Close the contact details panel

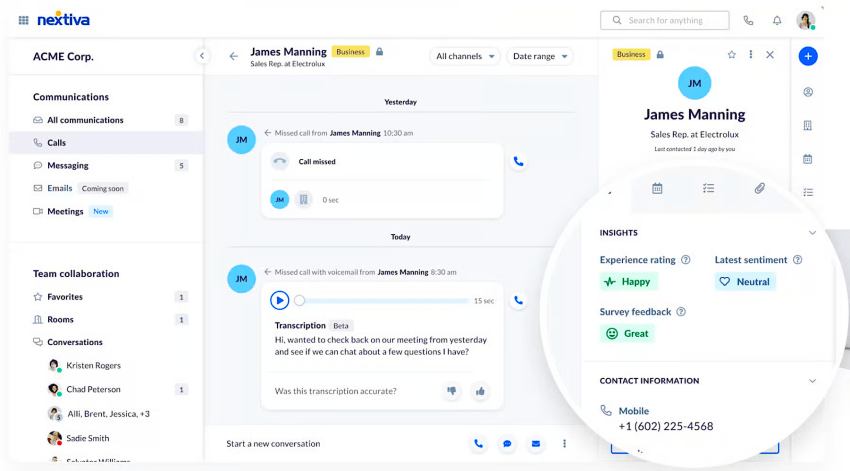pos(770,55)
